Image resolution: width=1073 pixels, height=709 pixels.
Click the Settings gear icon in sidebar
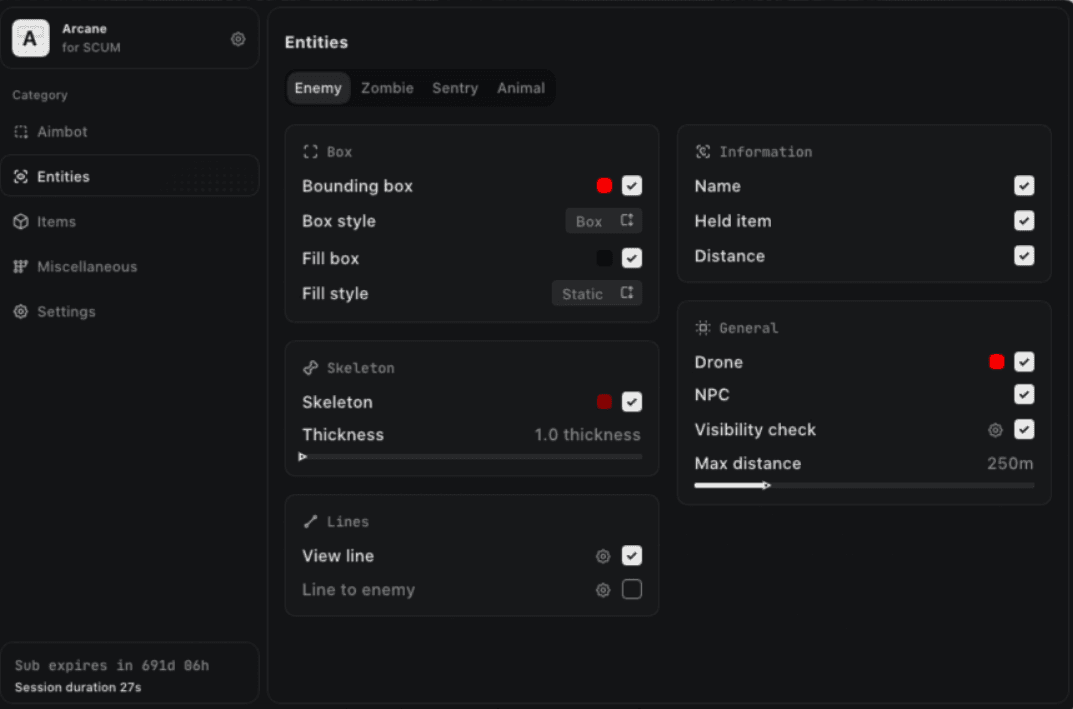21,312
